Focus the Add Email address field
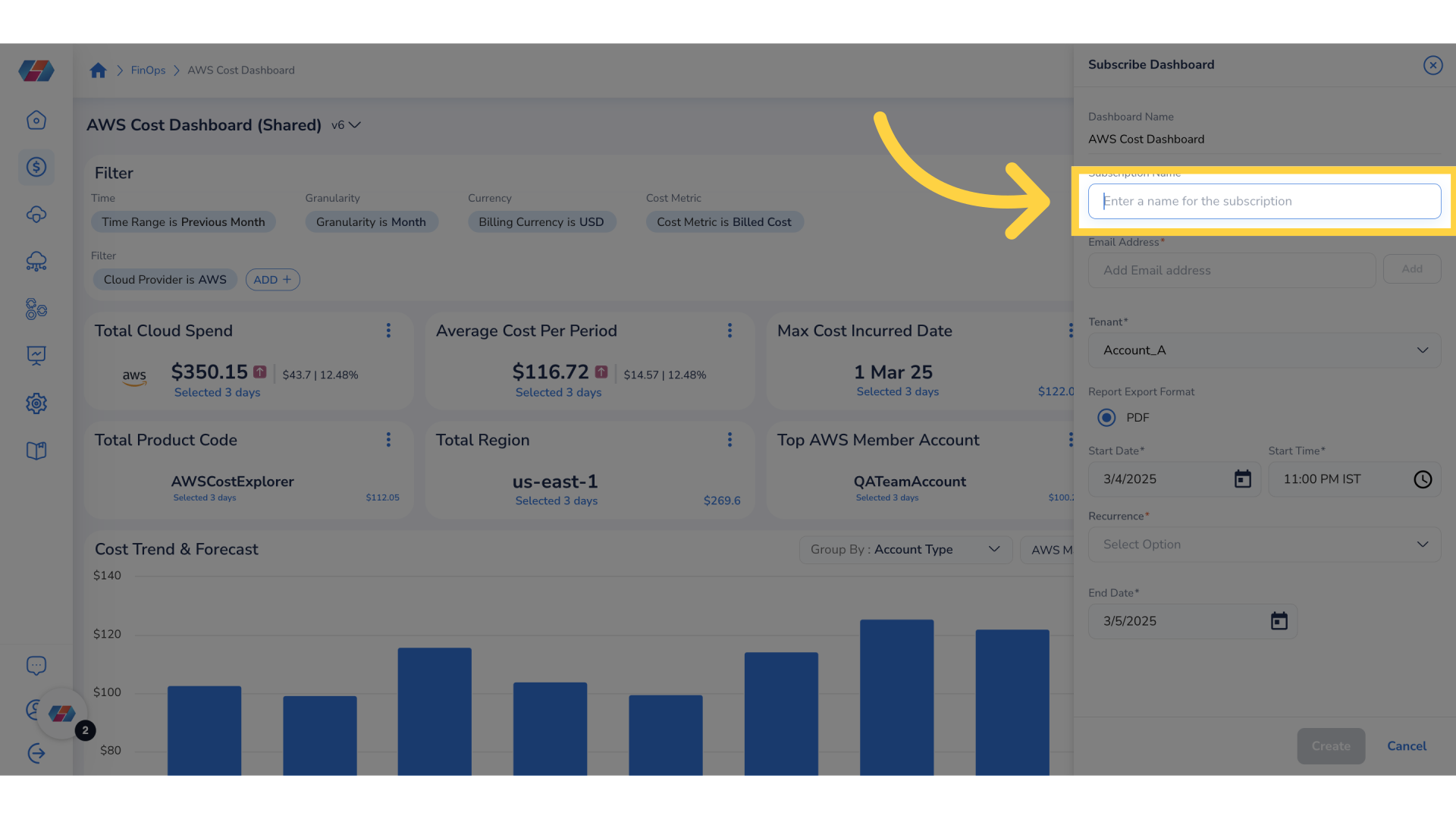1456x819 pixels. 1232,270
